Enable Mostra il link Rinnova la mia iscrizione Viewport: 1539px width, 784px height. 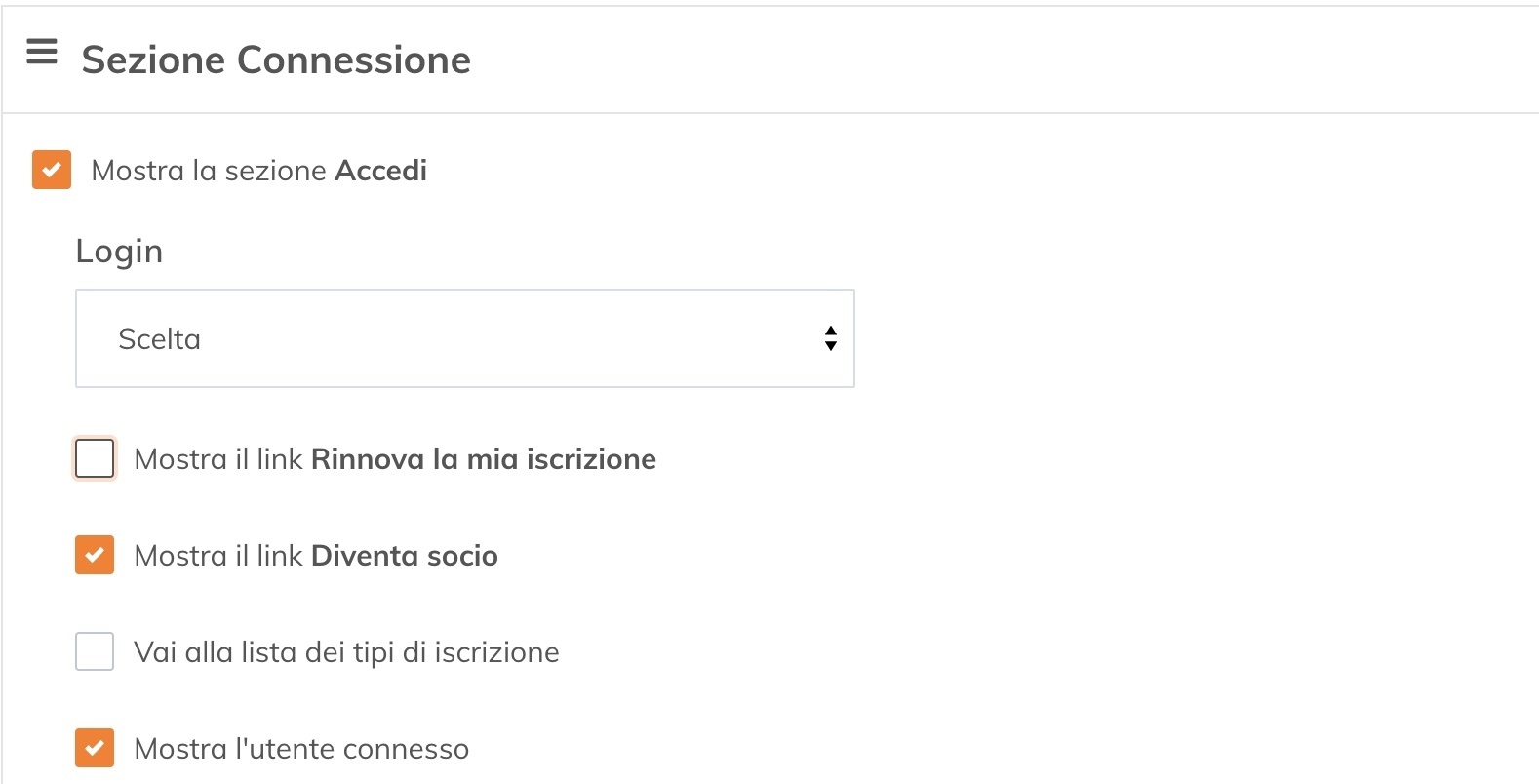pyautogui.click(x=94, y=458)
